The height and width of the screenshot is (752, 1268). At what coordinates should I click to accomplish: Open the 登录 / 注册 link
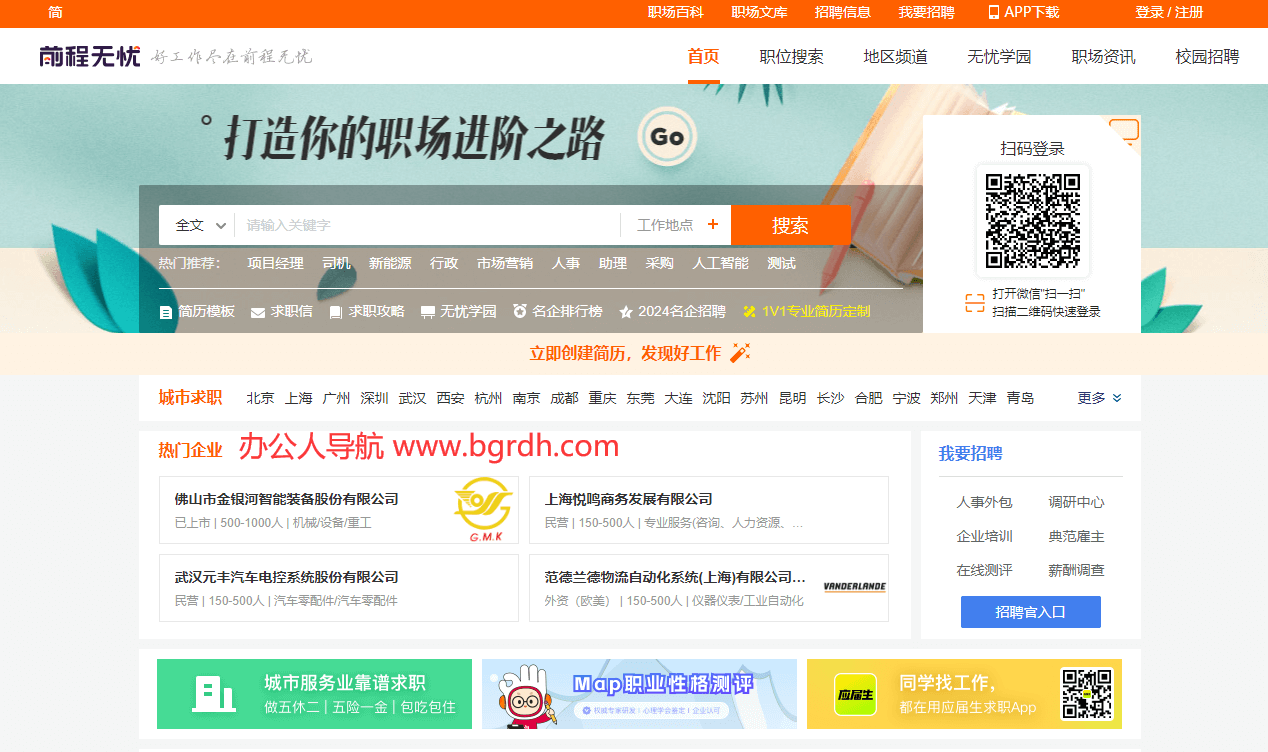tap(1169, 13)
